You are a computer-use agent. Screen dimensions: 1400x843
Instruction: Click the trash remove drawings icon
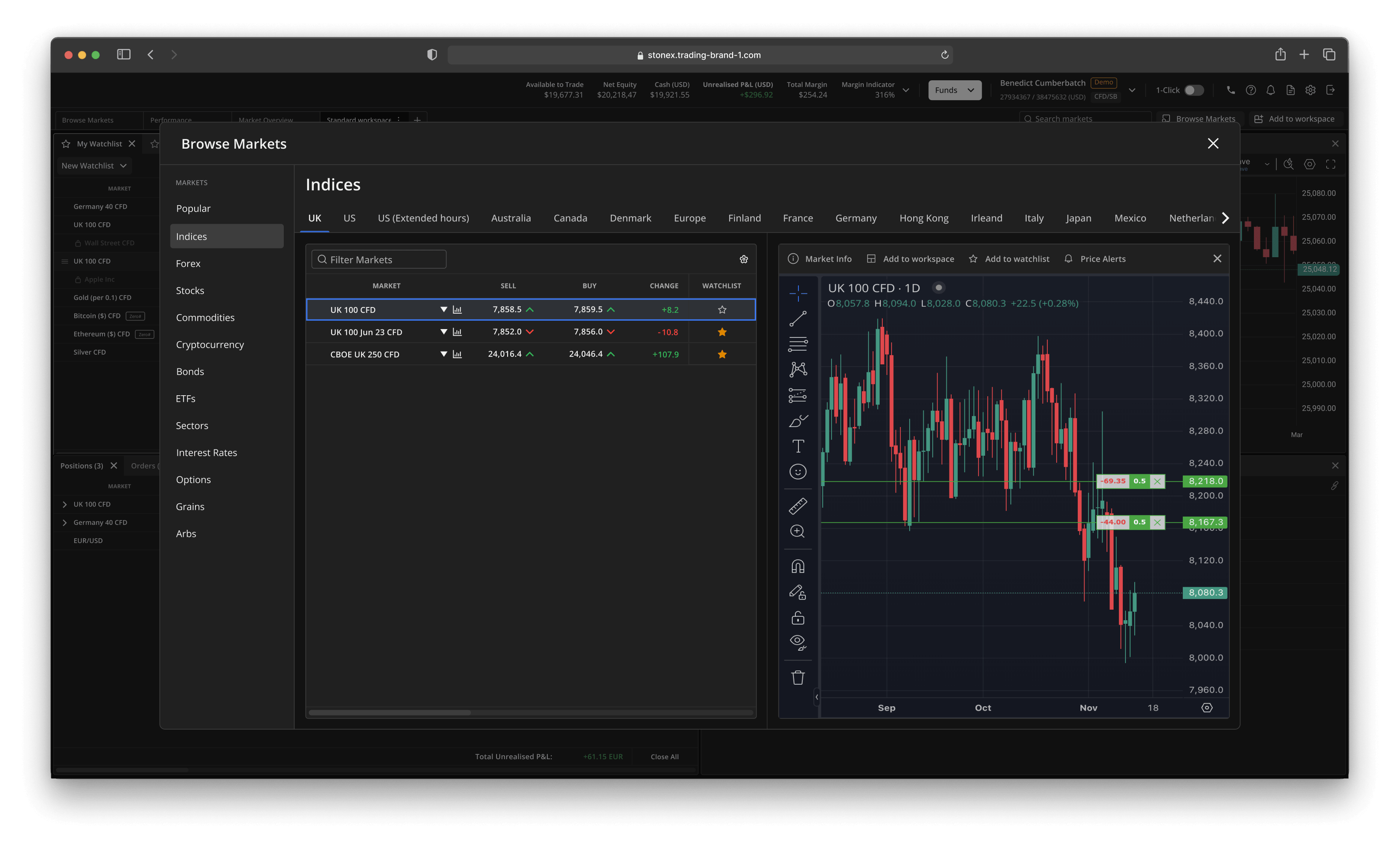pyautogui.click(x=798, y=677)
